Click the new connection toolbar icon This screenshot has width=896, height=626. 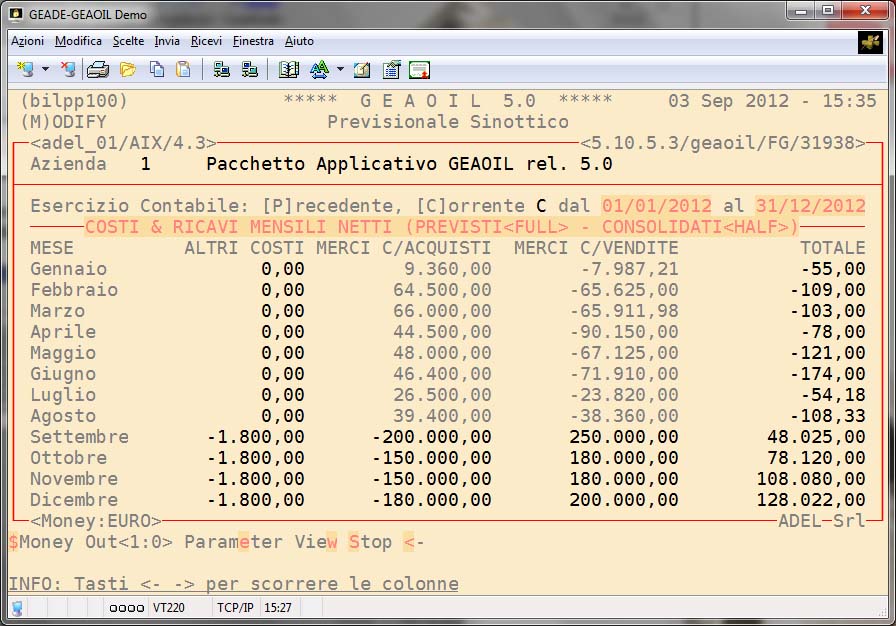coord(25,70)
